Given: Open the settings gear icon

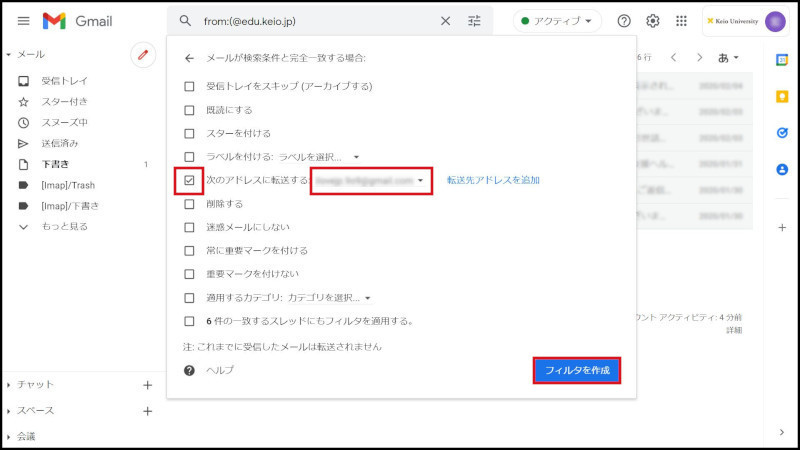Looking at the screenshot, I should pyautogui.click(x=653, y=21).
